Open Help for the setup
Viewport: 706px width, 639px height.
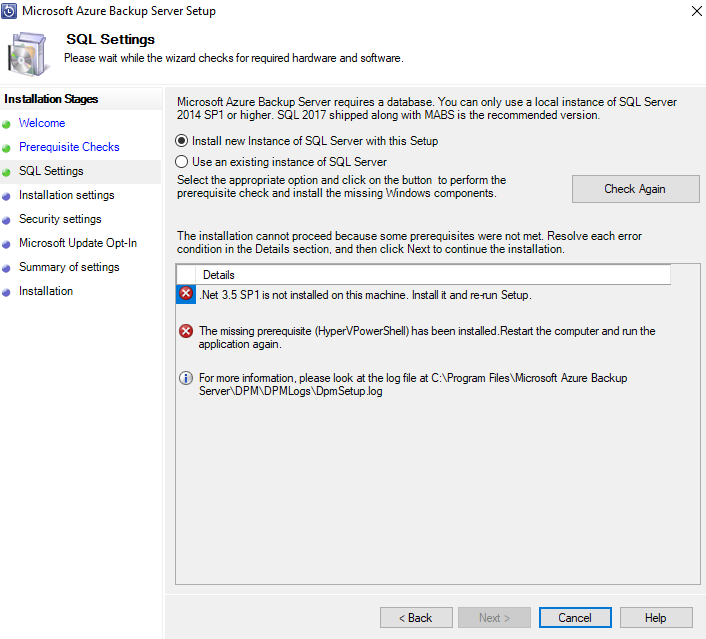tap(656, 617)
